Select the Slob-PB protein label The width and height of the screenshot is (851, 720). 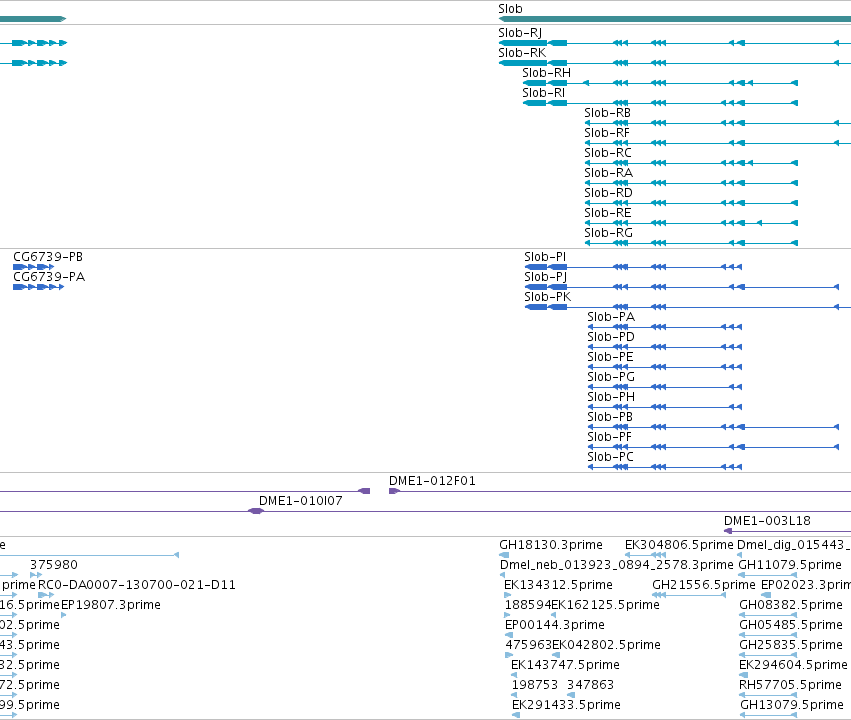[610, 417]
